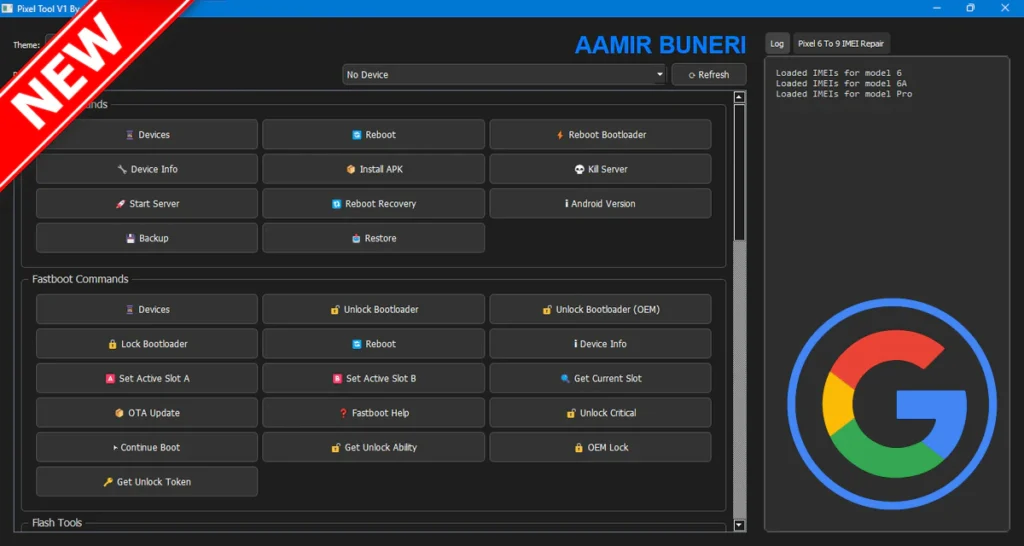Viewport: 1024px width, 546px height.
Task: Click the scrollbar down arrow
Action: [739, 525]
